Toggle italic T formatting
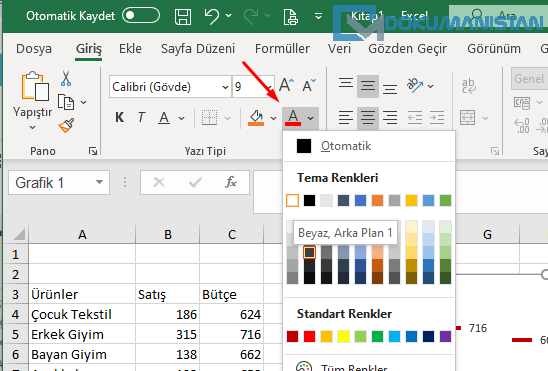 (x=141, y=117)
